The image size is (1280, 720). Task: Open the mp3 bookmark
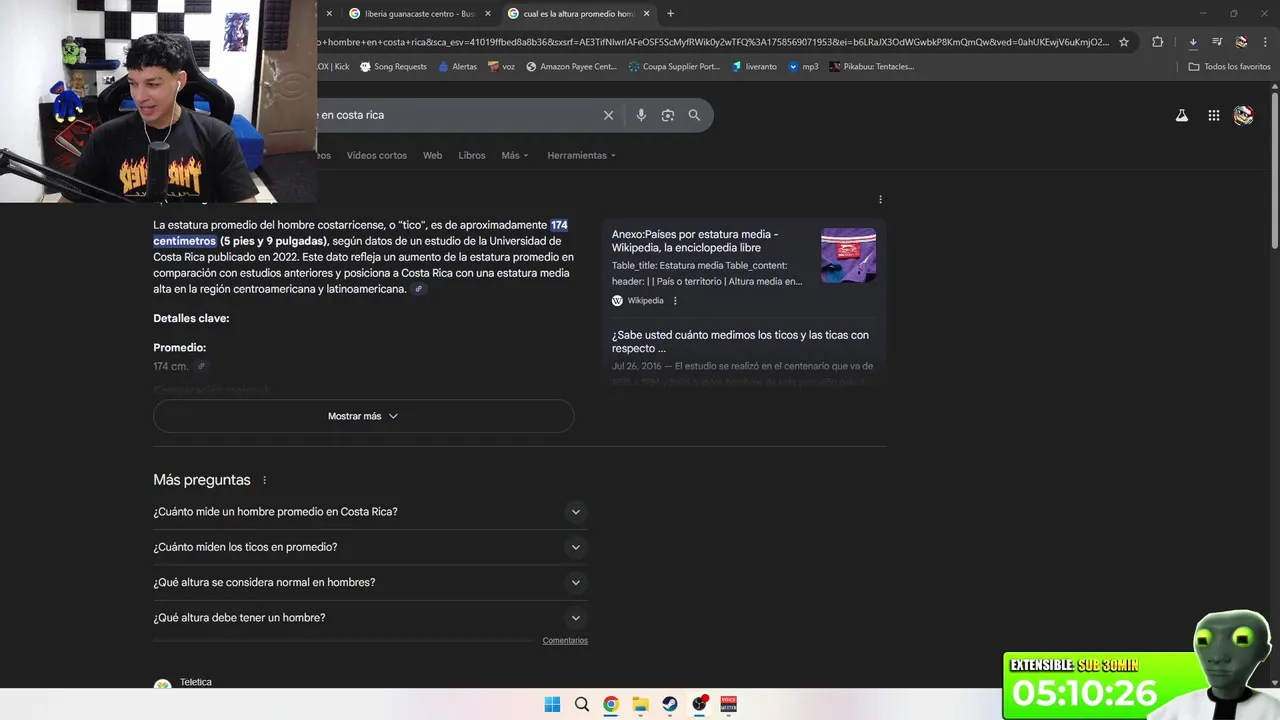803,67
